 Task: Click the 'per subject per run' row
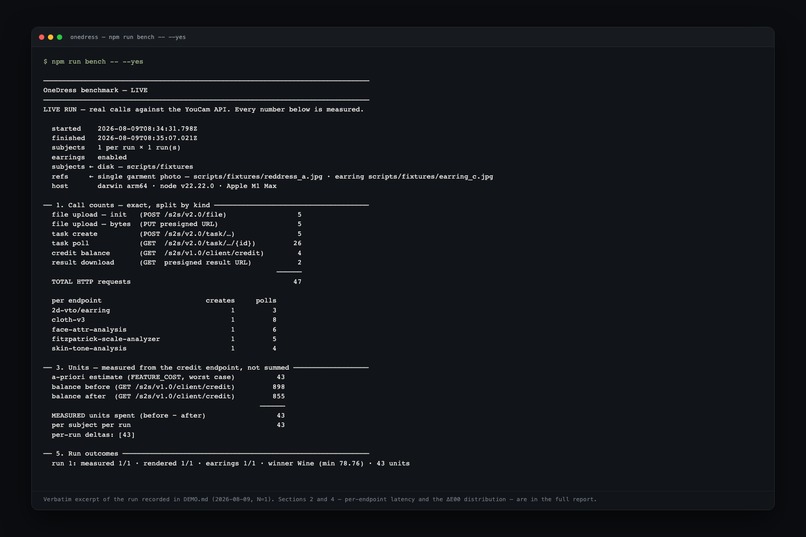pos(168,425)
